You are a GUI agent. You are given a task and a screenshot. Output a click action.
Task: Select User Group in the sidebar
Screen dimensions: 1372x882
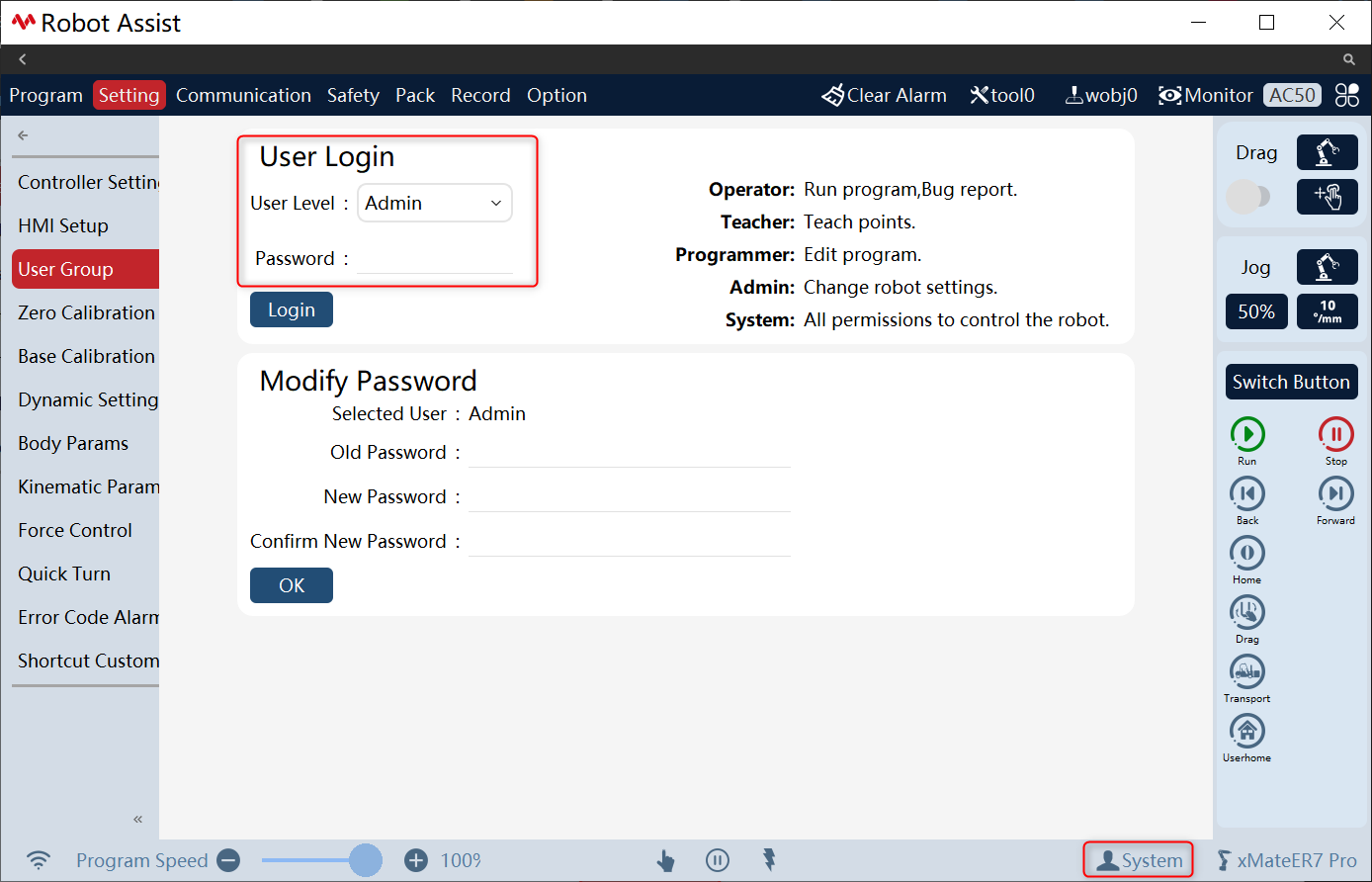click(x=86, y=269)
